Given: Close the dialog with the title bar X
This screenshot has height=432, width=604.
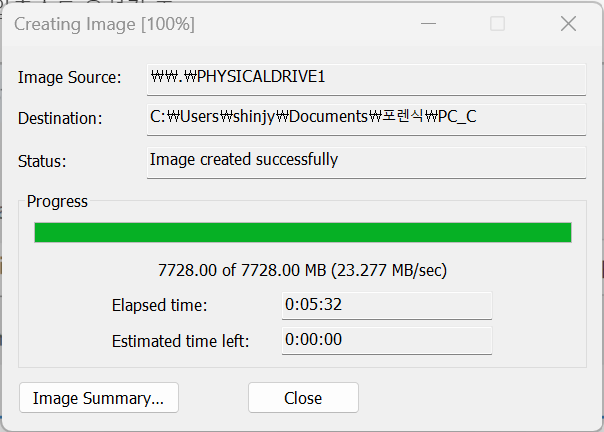Looking at the screenshot, I should click(x=568, y=24).
